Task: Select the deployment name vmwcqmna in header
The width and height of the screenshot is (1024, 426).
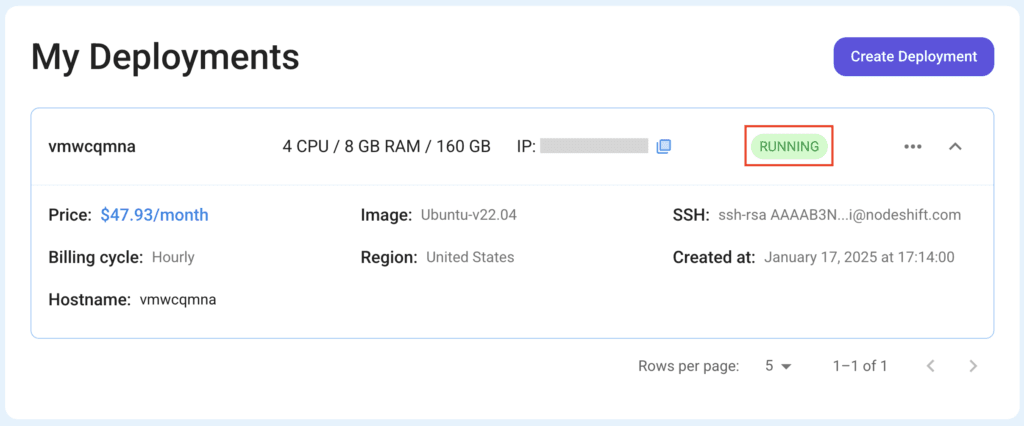Action: pyautogui.click(x=92, y=146)
